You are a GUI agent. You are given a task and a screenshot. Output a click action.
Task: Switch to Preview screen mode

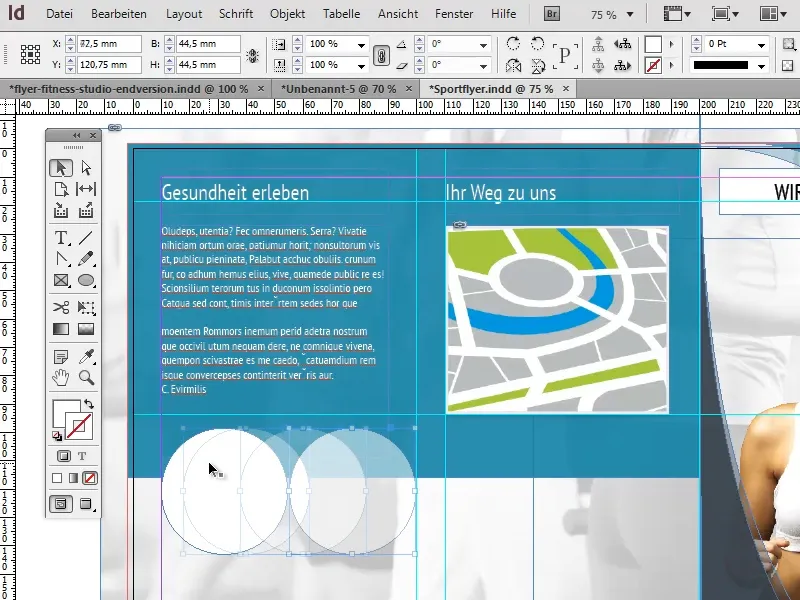(x=86, y=504)
